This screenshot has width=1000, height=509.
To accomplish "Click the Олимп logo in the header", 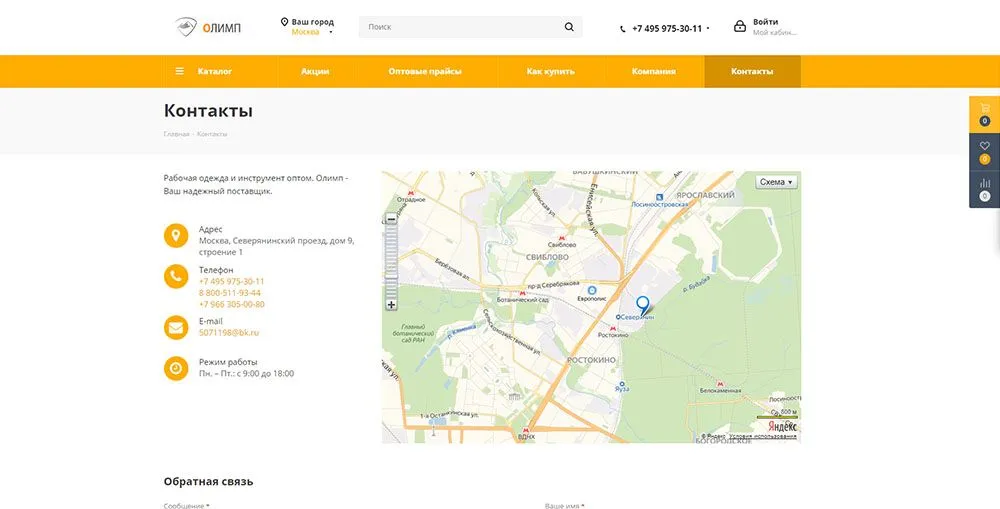I will coord(207,27).
